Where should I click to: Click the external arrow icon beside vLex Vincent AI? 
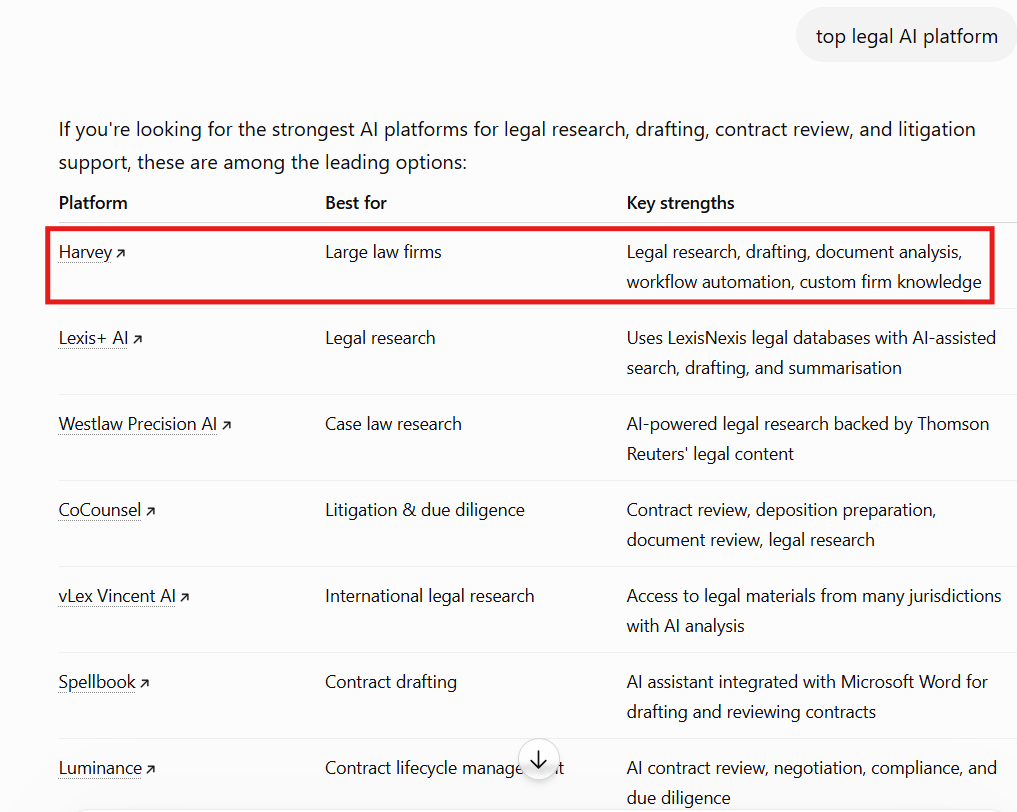(x=185, y=597)
